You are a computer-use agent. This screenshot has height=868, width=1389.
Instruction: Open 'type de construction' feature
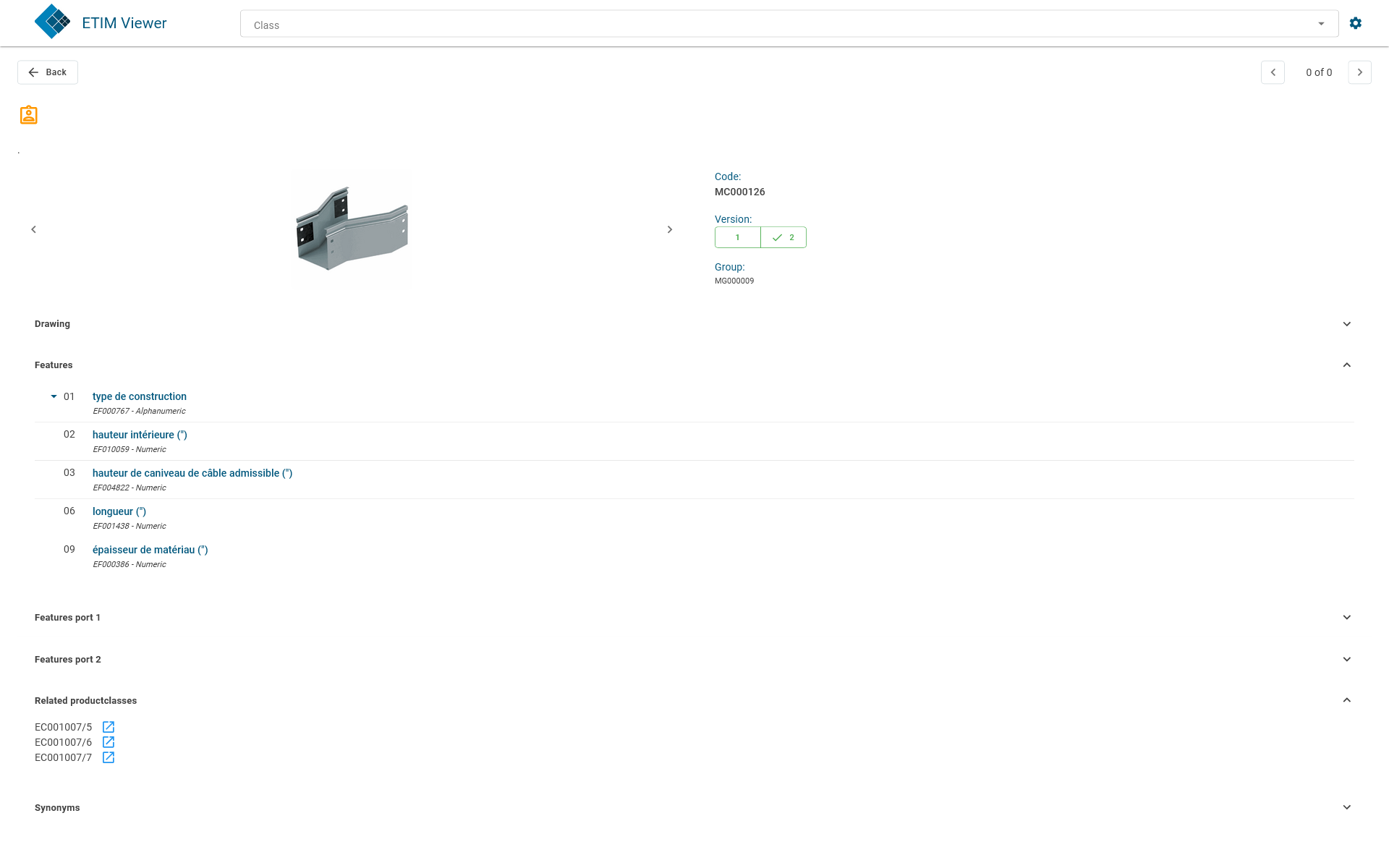pyautogui.click(x=140, y=396)
